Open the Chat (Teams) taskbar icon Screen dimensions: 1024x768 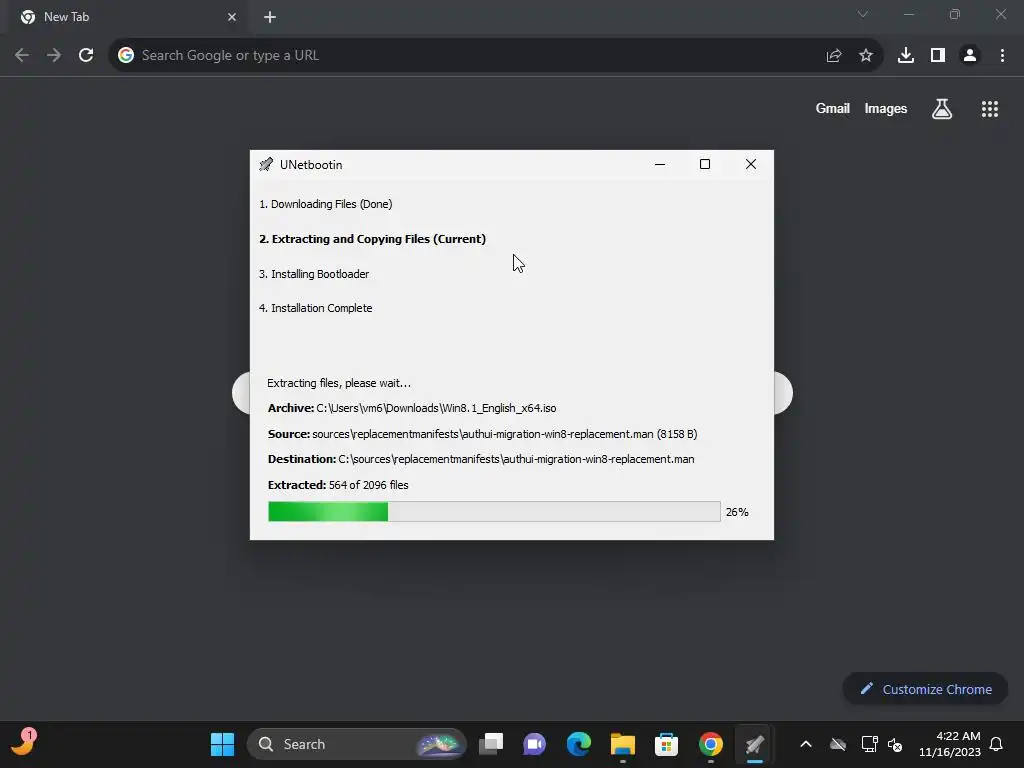coord(534,744)
